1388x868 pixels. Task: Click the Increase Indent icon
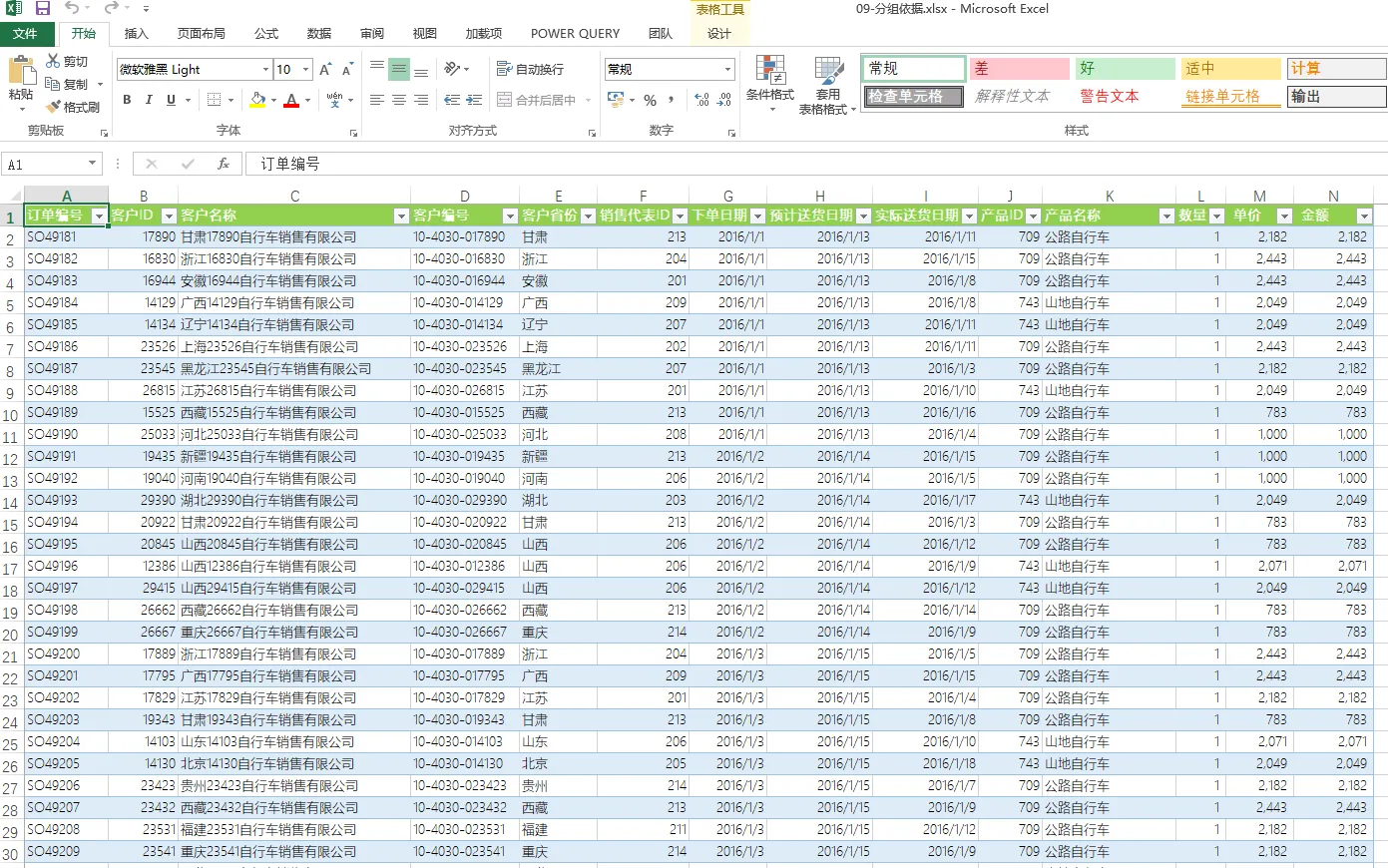474,100
